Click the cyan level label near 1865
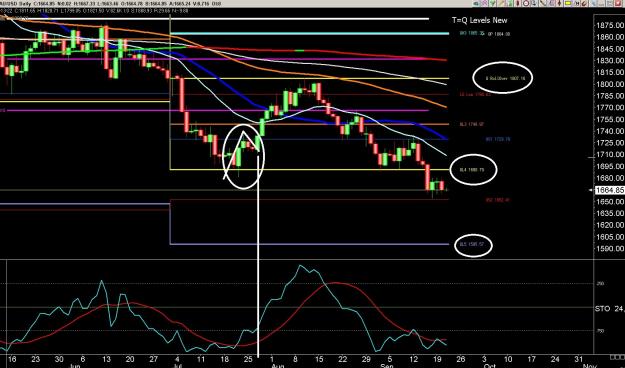The image size is (625, 368). tap(472, 34)
